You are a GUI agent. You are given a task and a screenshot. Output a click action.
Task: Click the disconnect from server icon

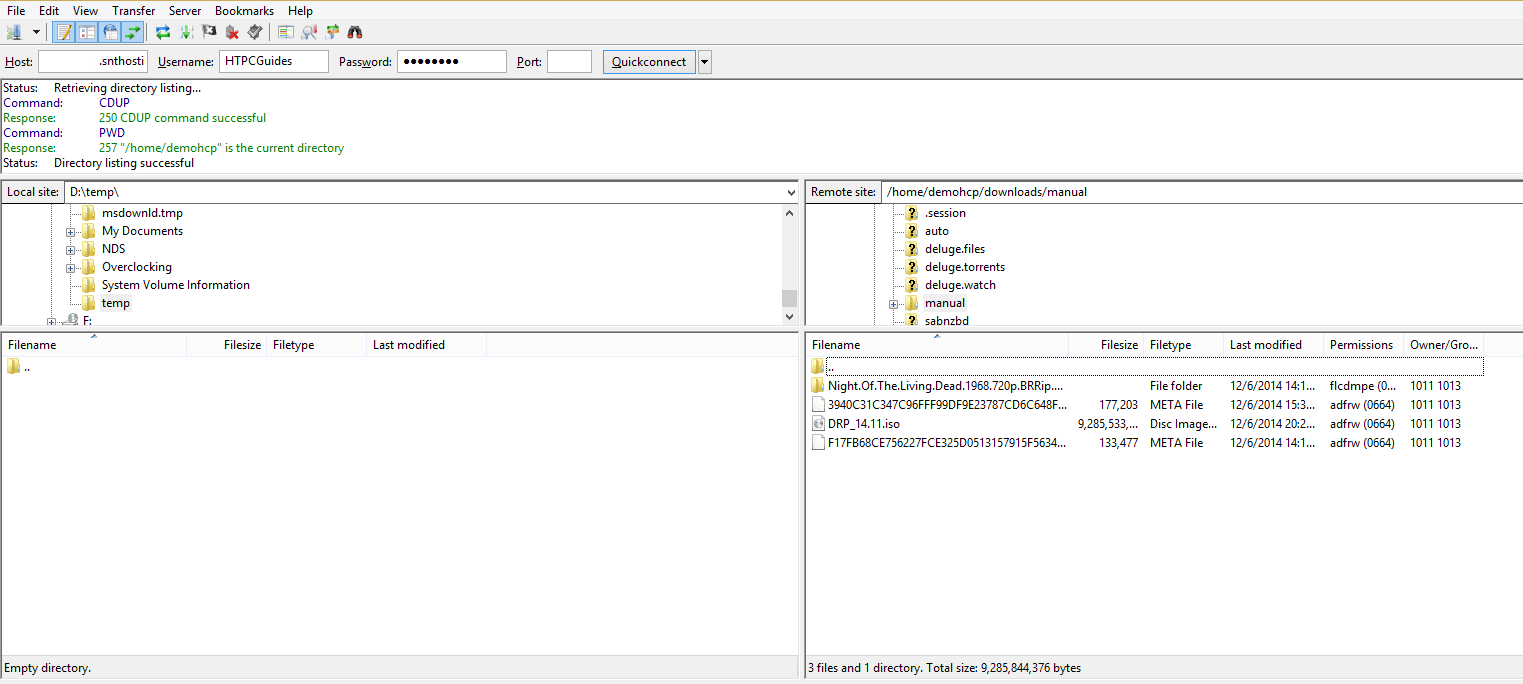point(232,32)
